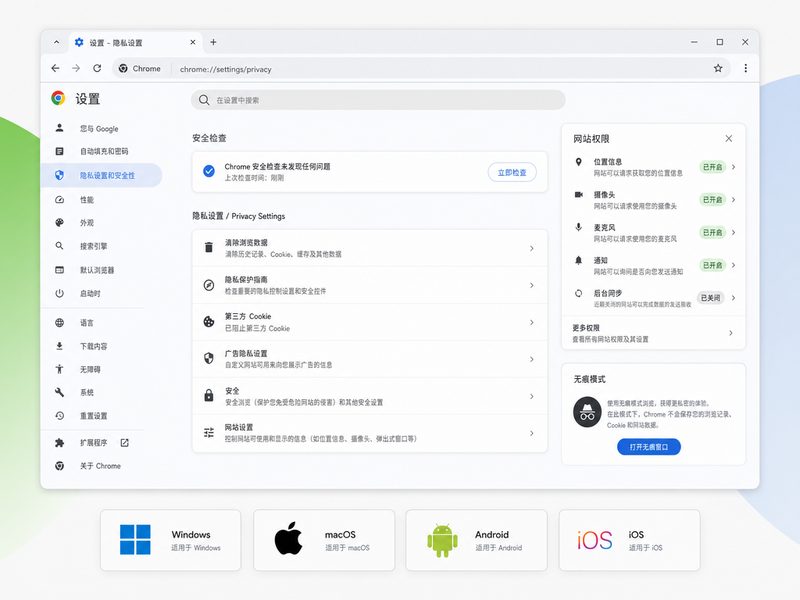The image size is (800, 600).
Task: Click the 关于 Chrome icon in sidebar
Action: point(59,465)
